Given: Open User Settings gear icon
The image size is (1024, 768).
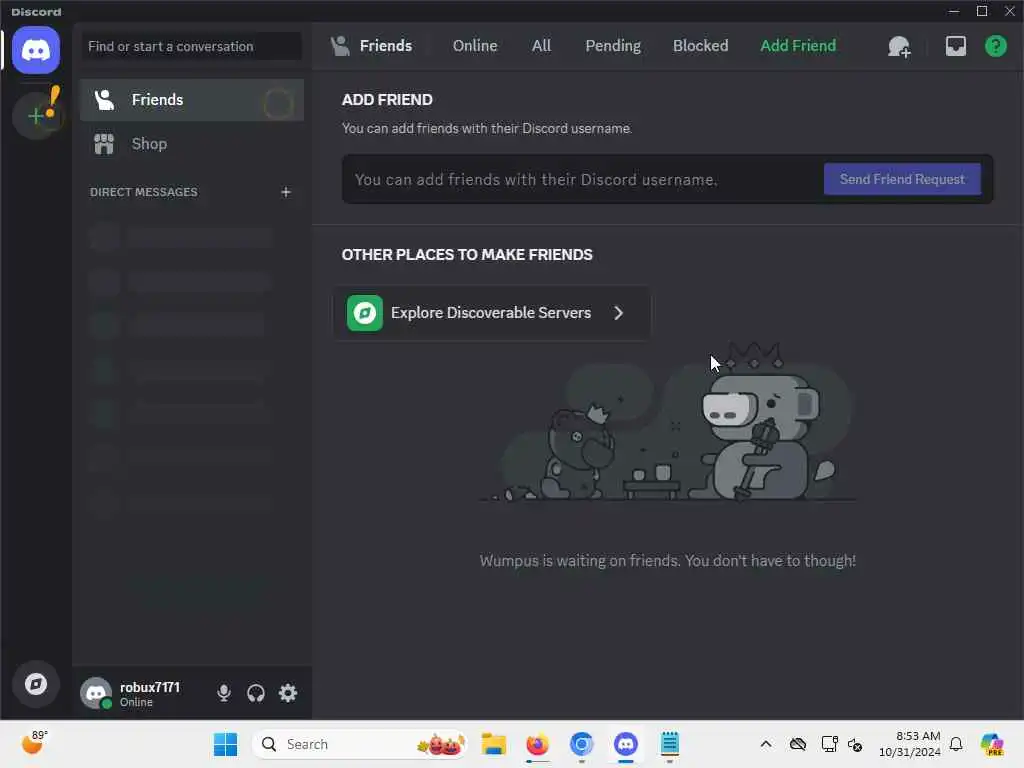Looking at the screenshot, I should (x=288, y=693).
